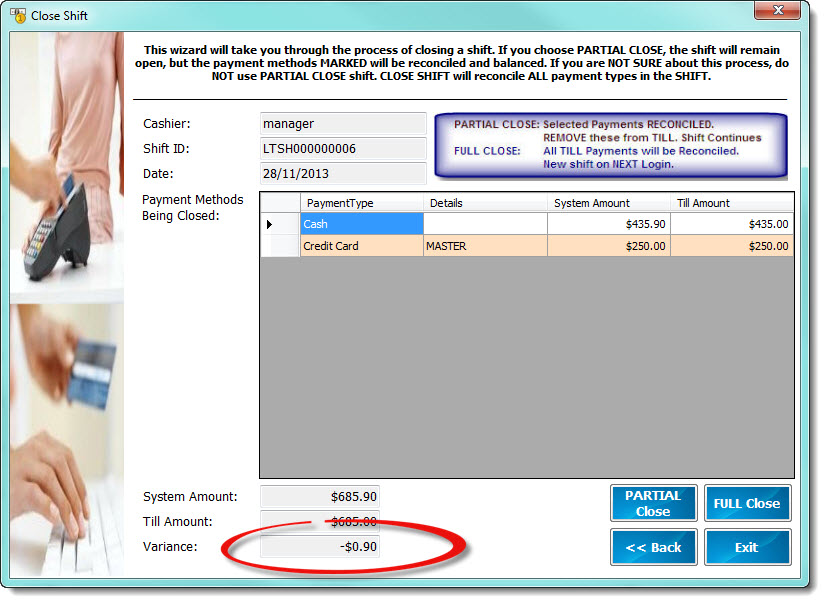
Task: Click the MASTER details cell
Action: click(x=485, y=246)
